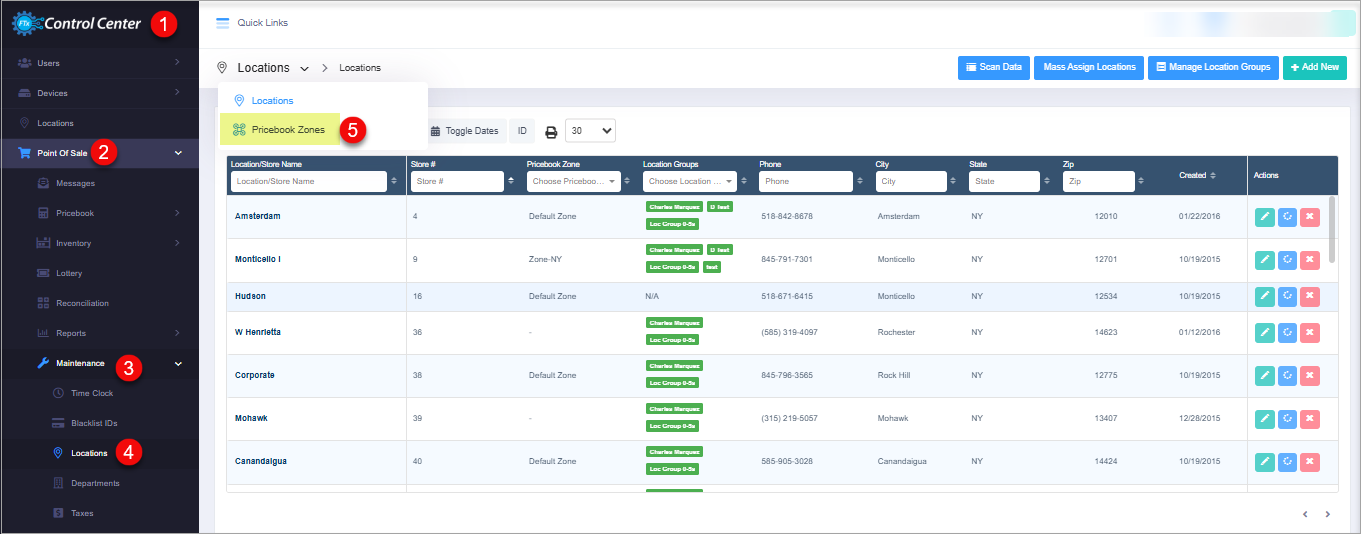
Task: Open the Choose Pricebook Zone filter dropdown
Action: (x=573, y=182)
